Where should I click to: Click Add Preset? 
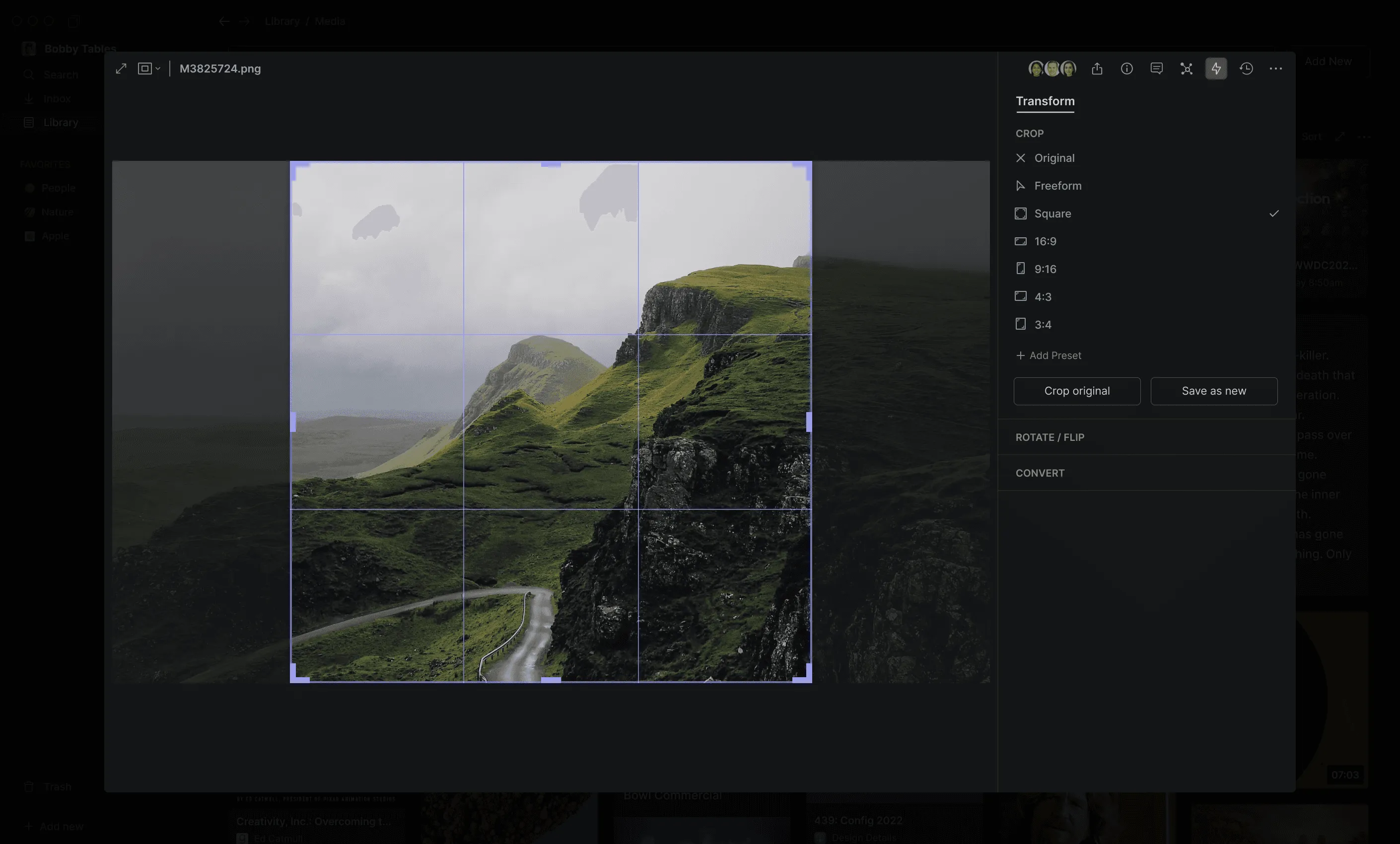click(x=1049, y=355)
